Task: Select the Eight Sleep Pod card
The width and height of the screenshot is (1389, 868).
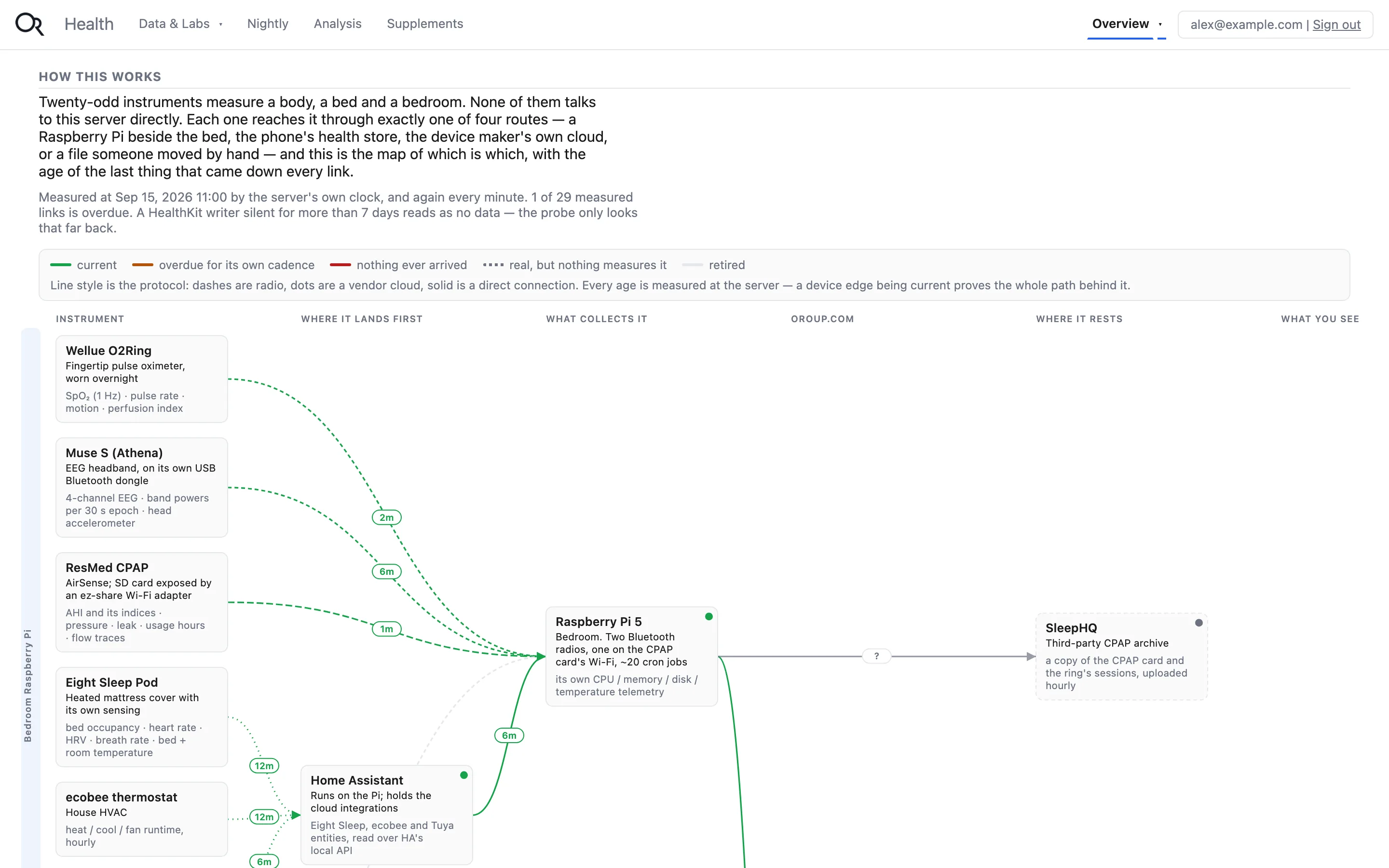Action: [142, 717]
